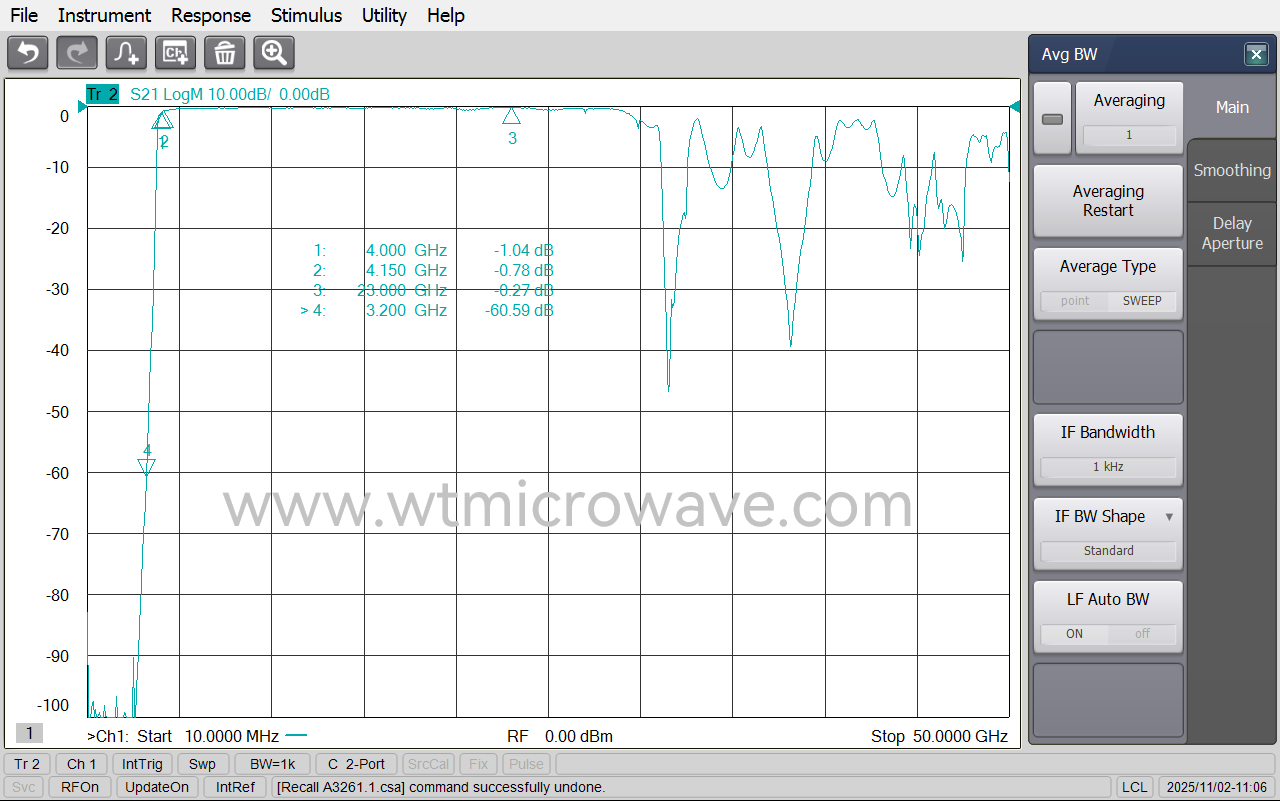This screenshot has width=1280, height=801.
Task: Open the IF BW Shape dropdown
Action: click(x=1171, y=516)
